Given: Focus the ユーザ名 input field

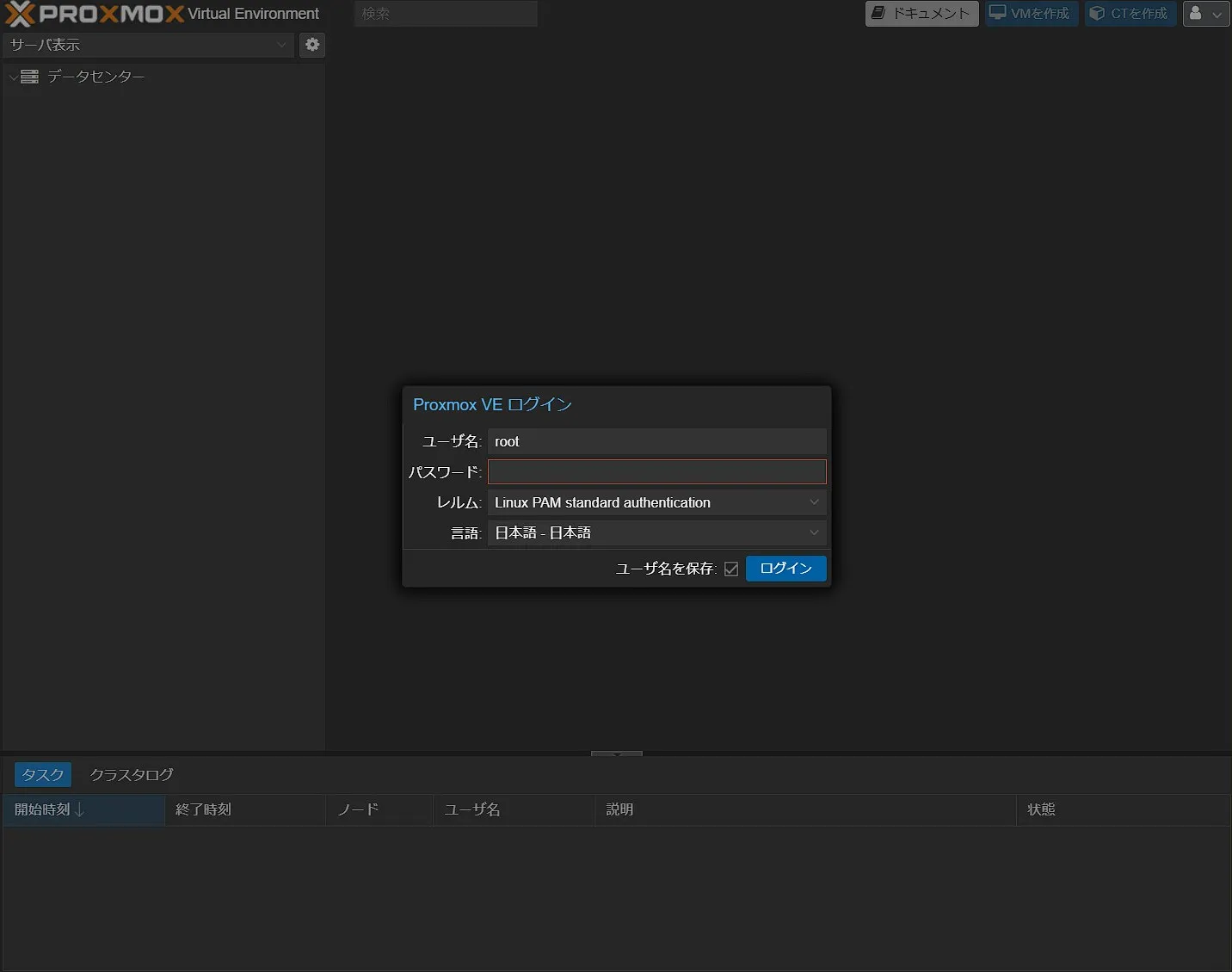Looking at the screenshot, I should 656,441.
